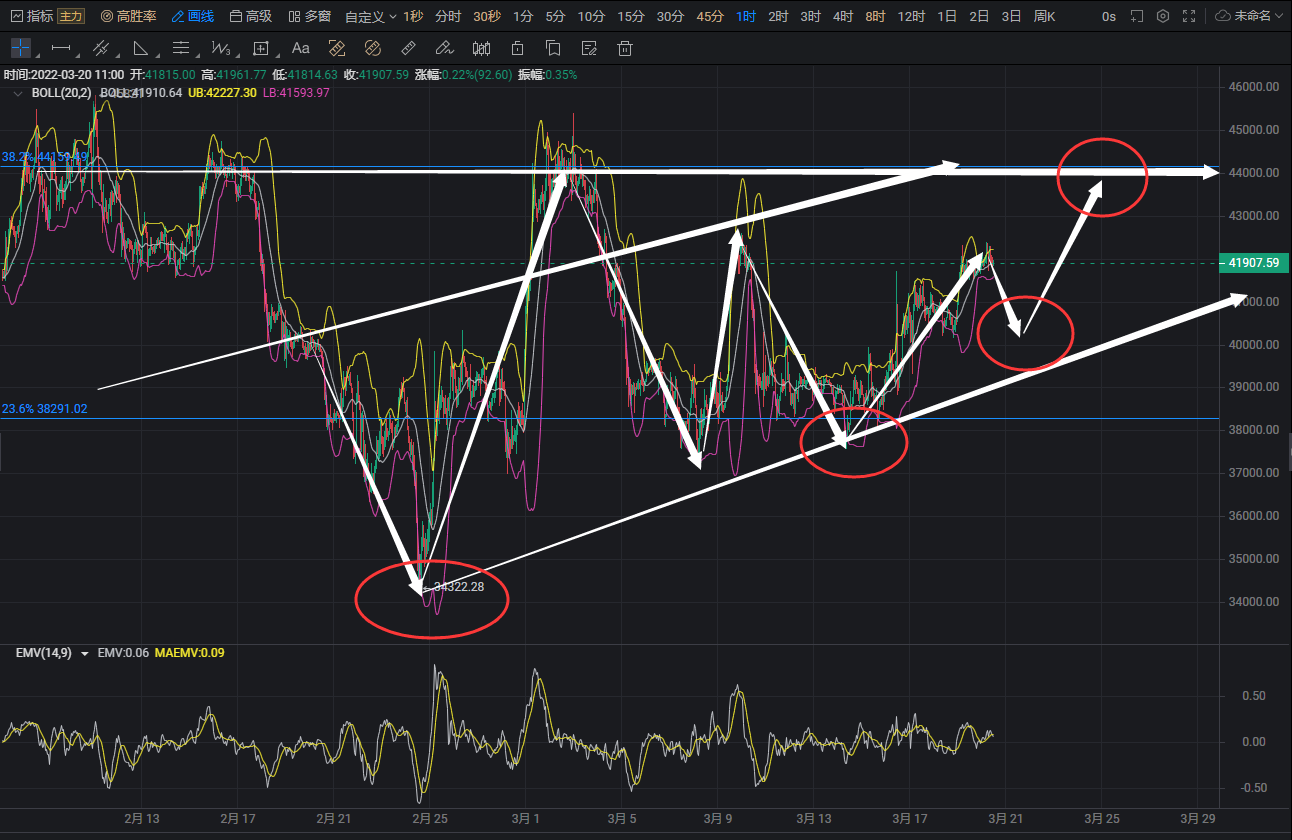This screenshot has height=840, width=1292.
Task: Choose the Aa text annotation tool
Action: [x=300, y=48]
